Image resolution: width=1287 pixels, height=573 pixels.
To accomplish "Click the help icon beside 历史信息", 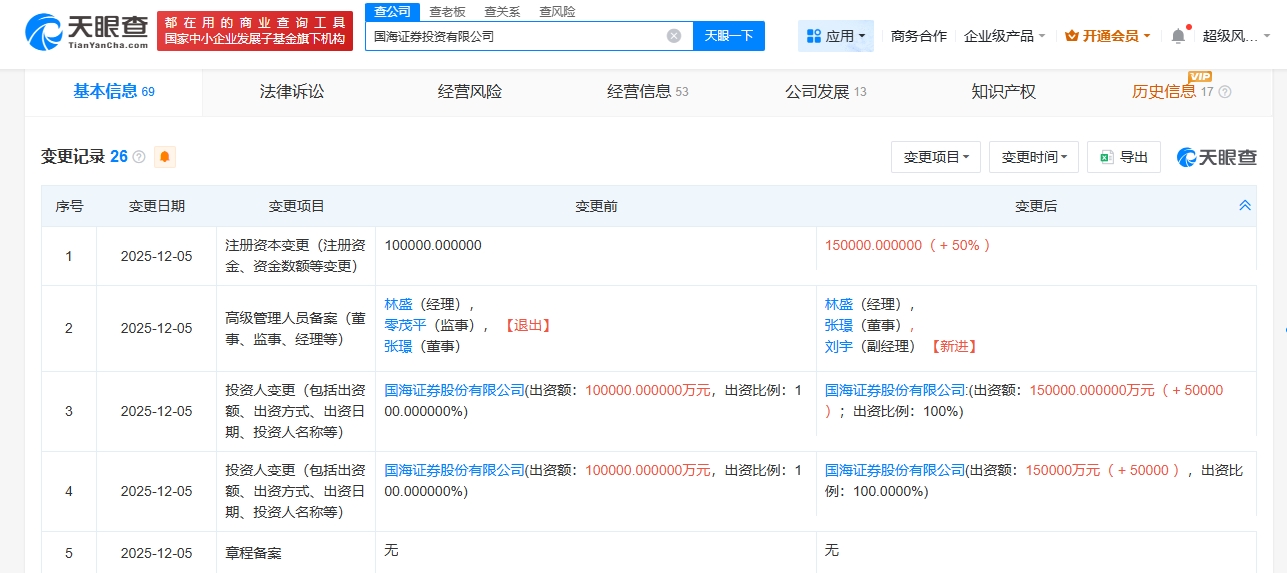I will (1225, 92).
